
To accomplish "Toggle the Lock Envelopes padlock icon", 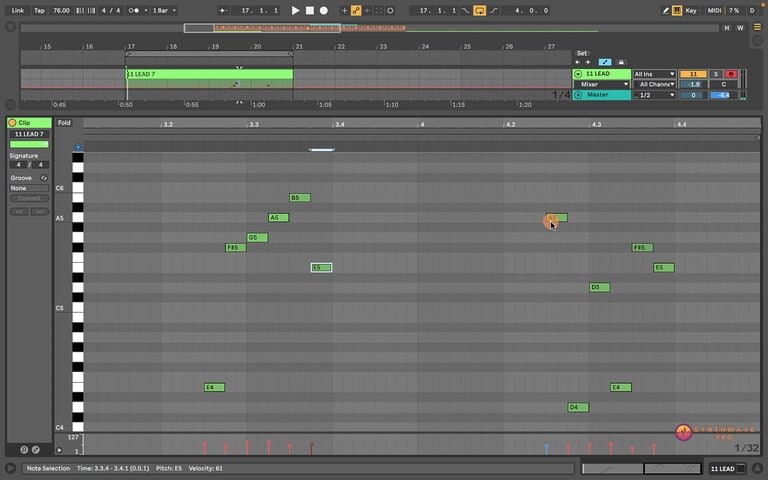I will [x=621, y=62].
